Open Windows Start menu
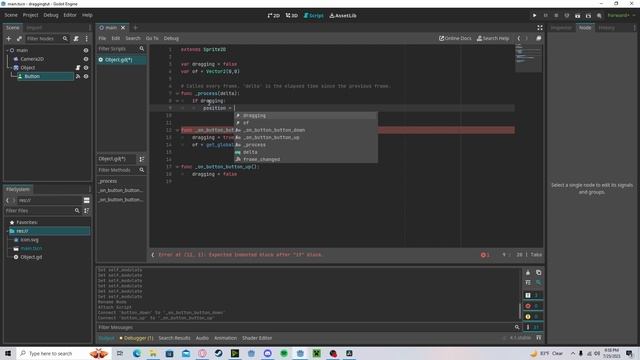 (x=8, y=353)
